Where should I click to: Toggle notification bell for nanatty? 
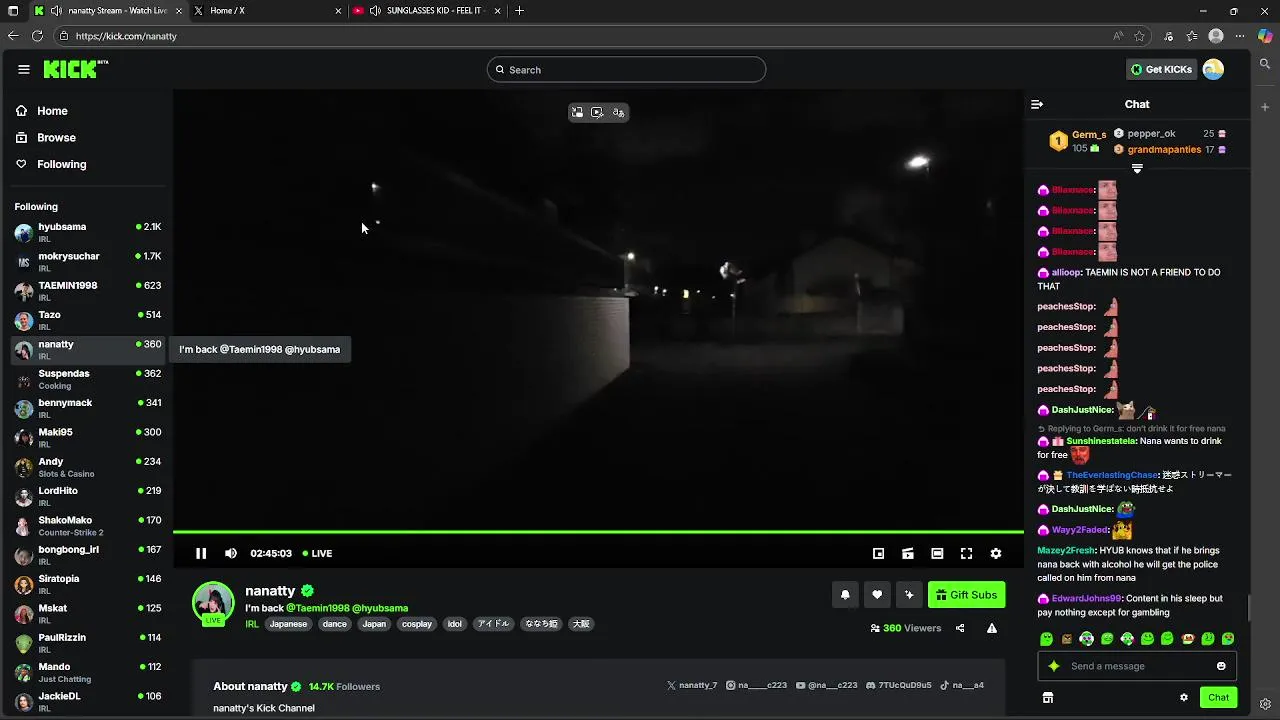(x=845, y=595)
